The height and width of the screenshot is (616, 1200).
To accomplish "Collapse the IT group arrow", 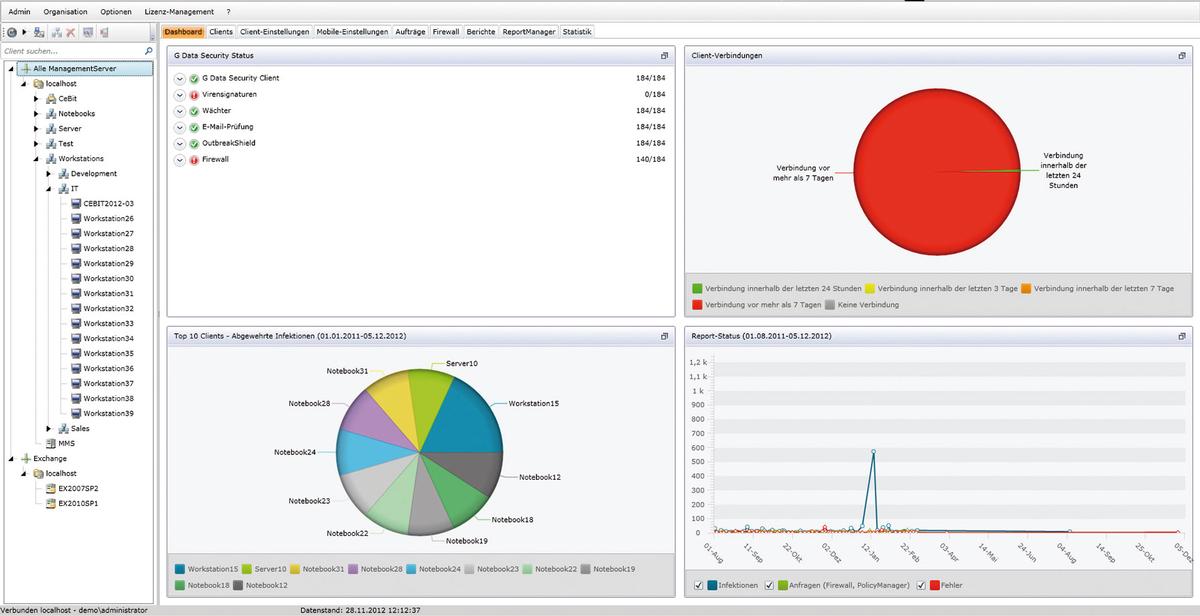I will point(49,189).
